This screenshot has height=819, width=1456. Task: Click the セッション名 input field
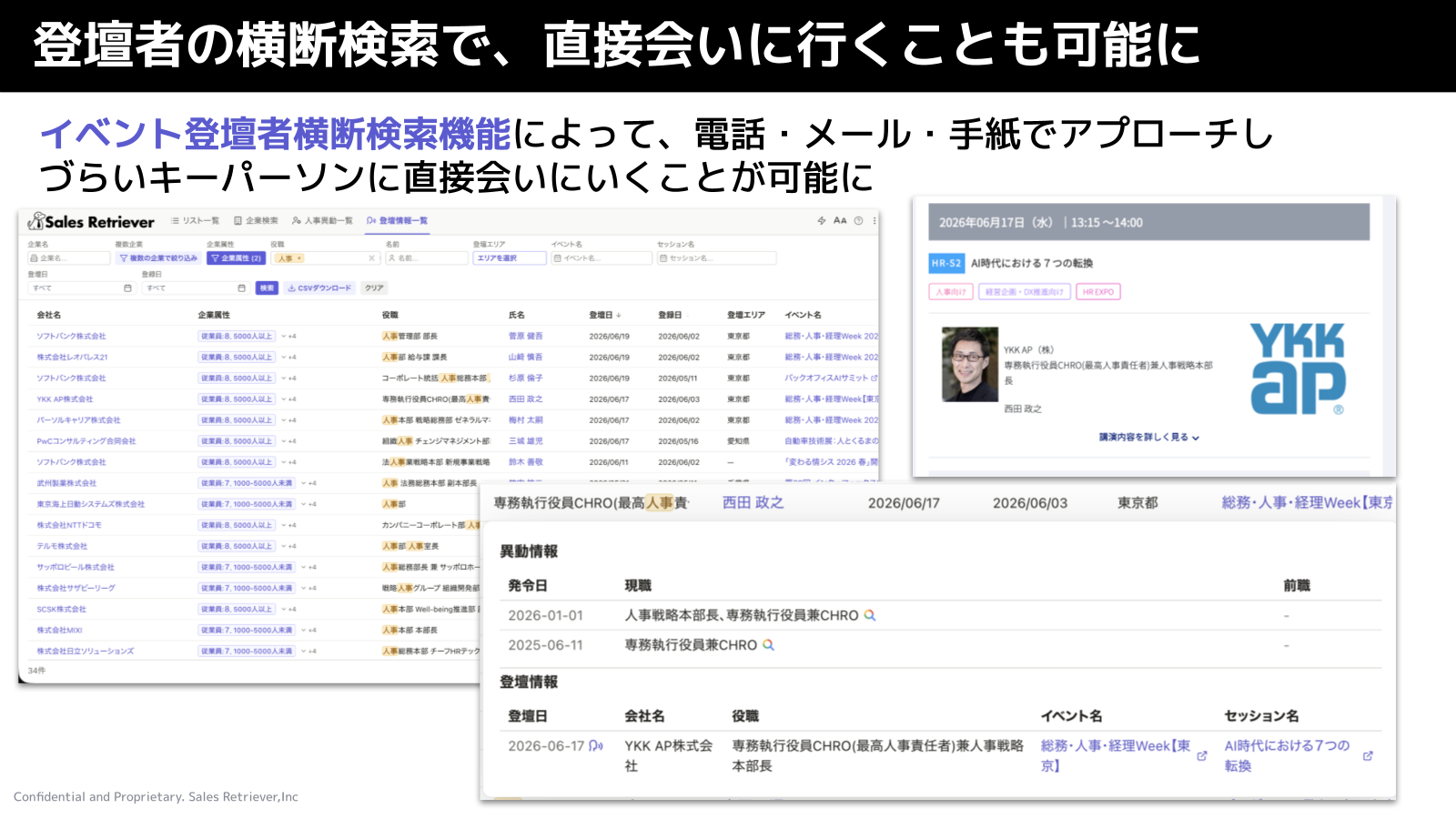coord(717,258)
